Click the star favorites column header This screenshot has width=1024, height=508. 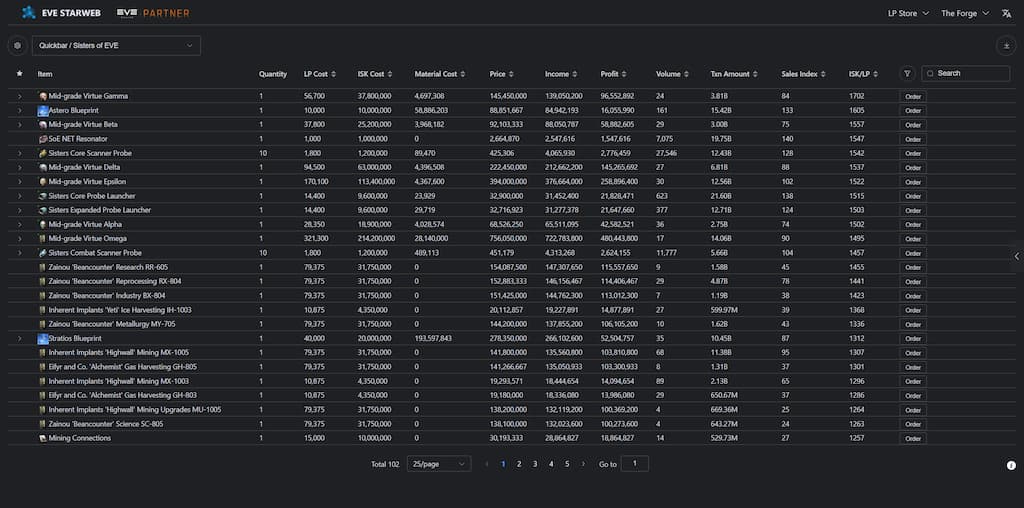[19, 74]
